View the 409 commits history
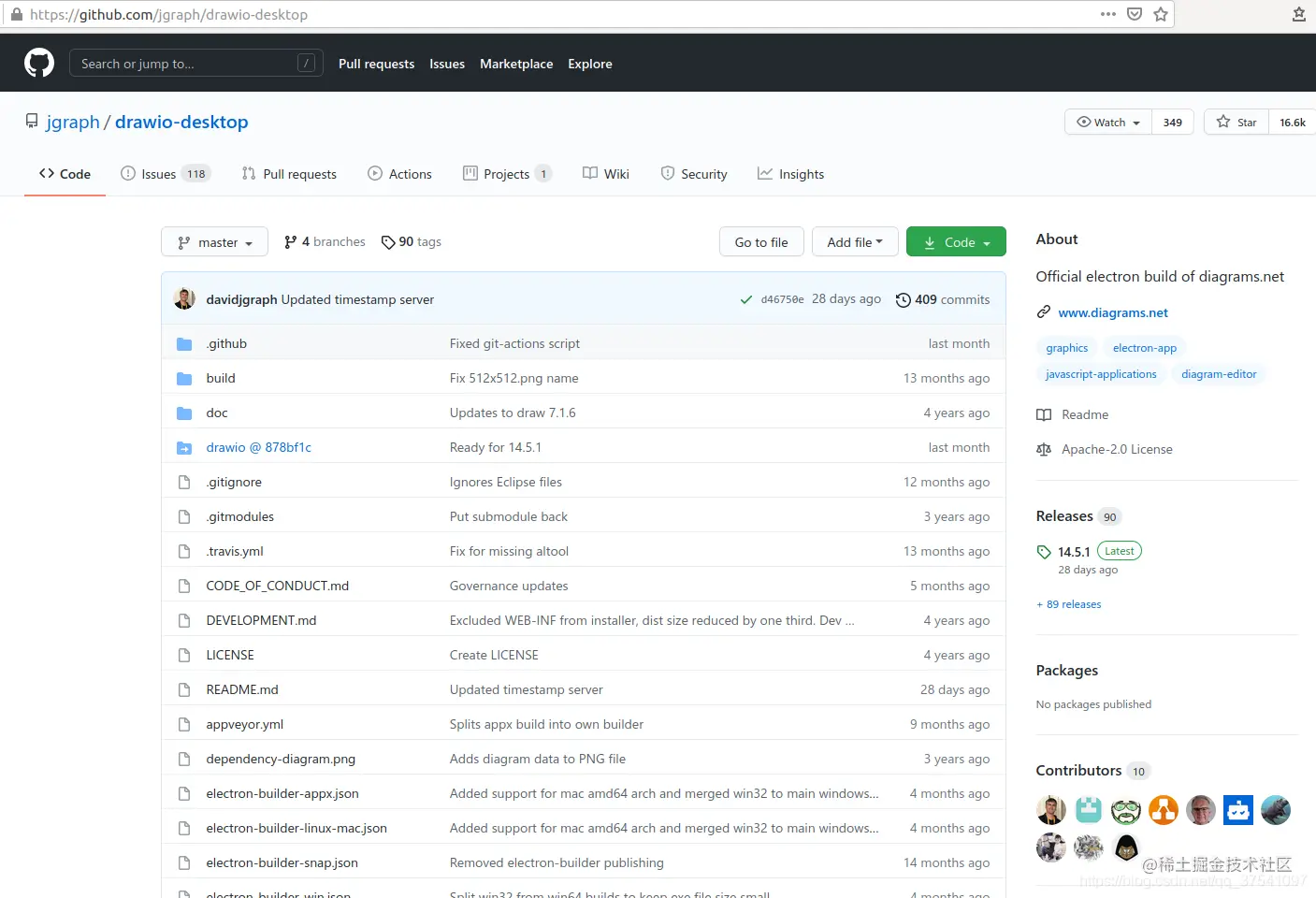Viewport: 1316px width, 898px height. pyautogui.click(x=943, y=299)
